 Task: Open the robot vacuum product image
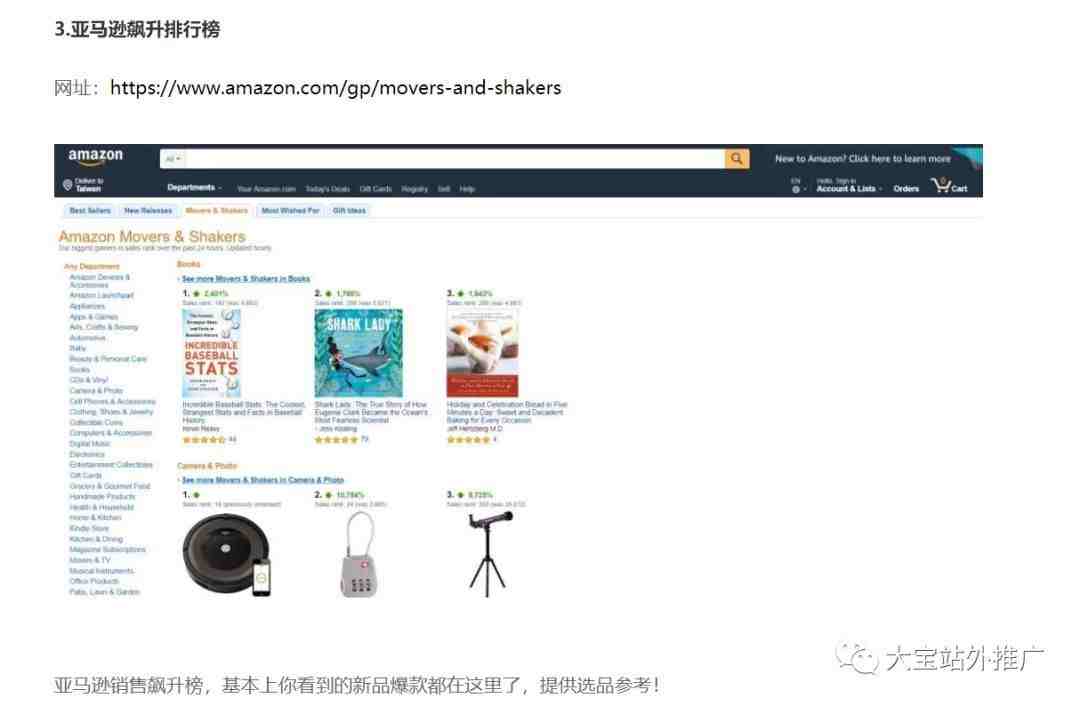(x=227, y=553)
